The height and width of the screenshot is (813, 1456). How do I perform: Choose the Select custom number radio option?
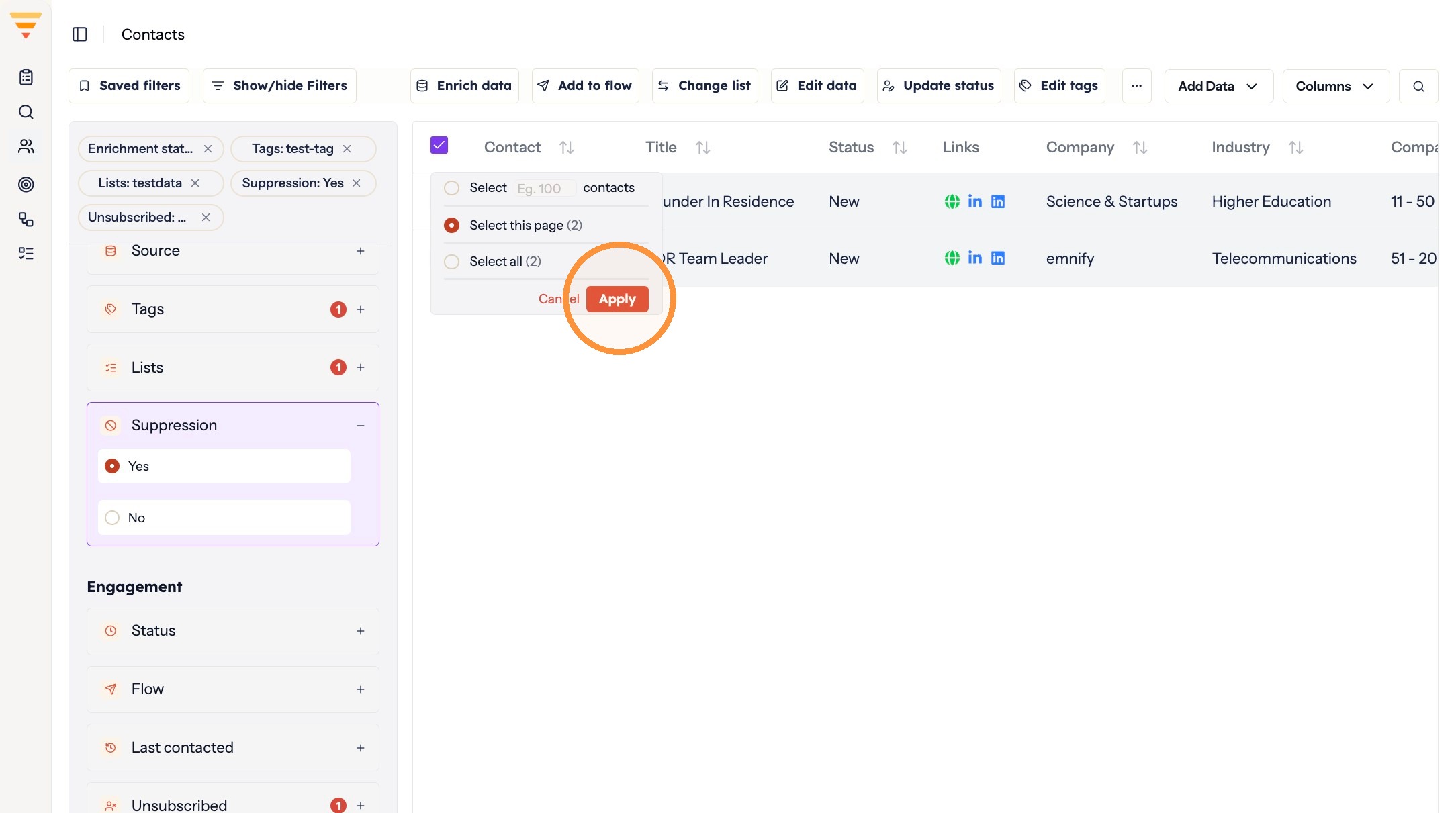click(451, 188)
